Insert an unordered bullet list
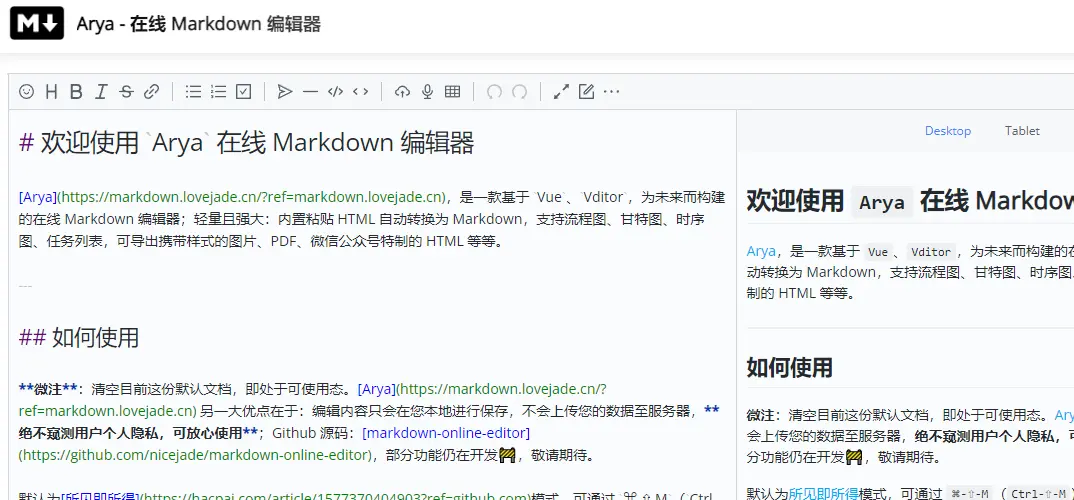This screenshot has height=500, width=1074. point(193,92)
